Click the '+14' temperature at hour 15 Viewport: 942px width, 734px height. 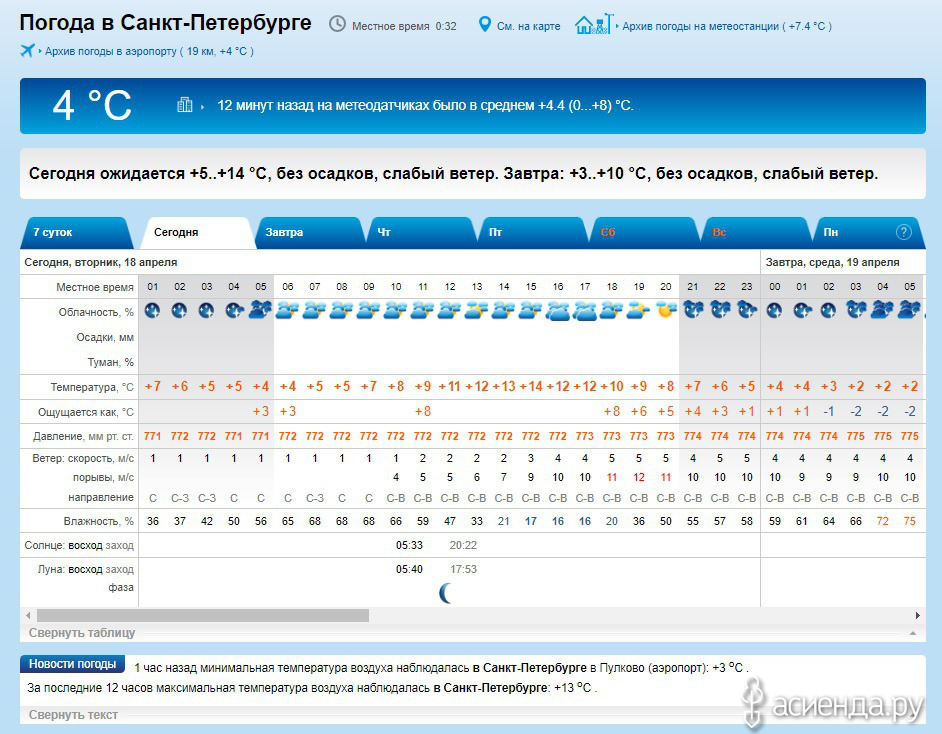pyautogui.click(x=530, y=387)
